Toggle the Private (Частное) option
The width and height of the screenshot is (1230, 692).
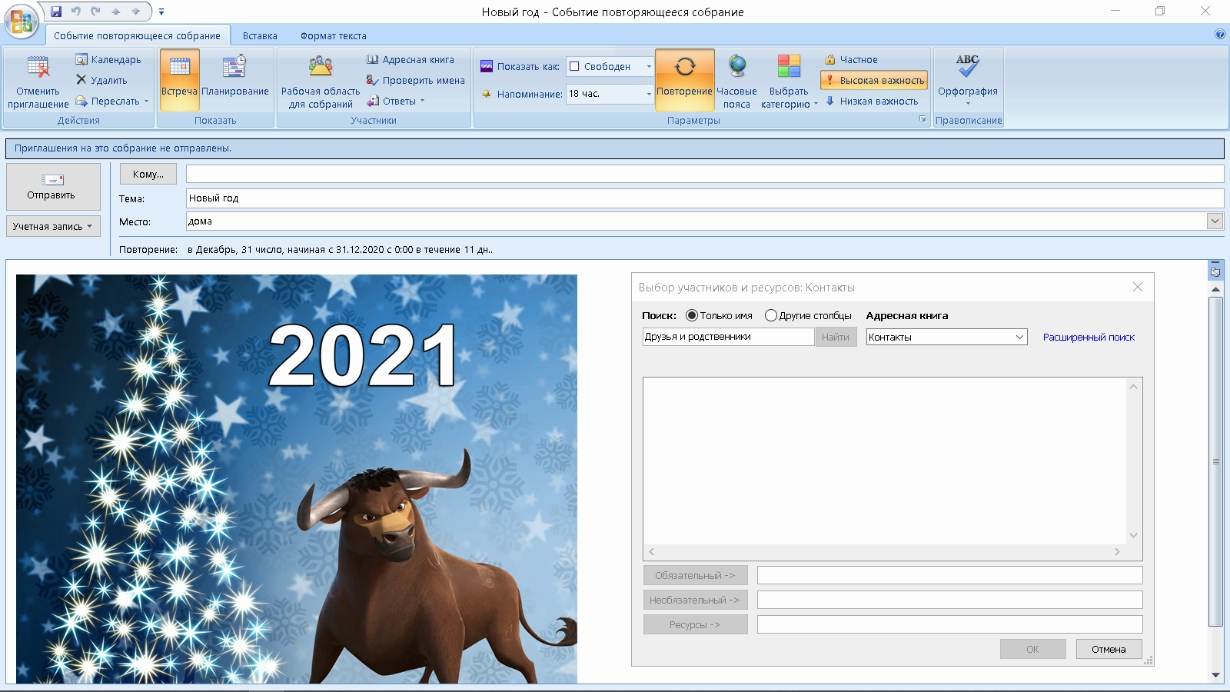point(851,60)
